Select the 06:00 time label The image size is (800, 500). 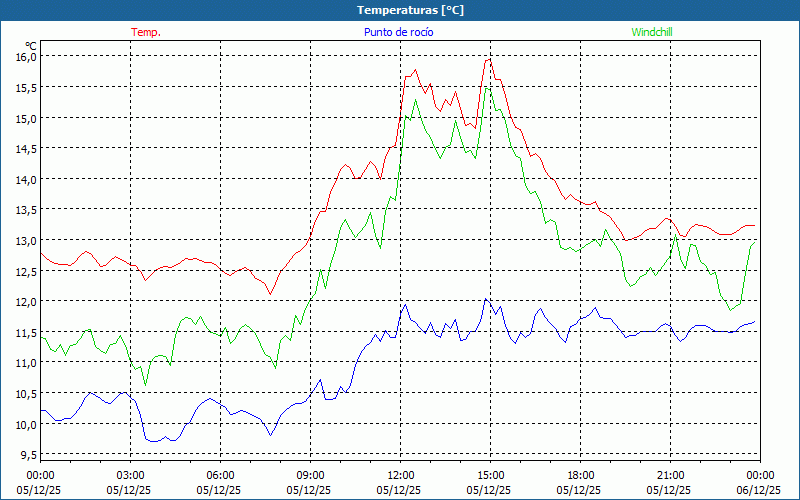pos(220,475)
